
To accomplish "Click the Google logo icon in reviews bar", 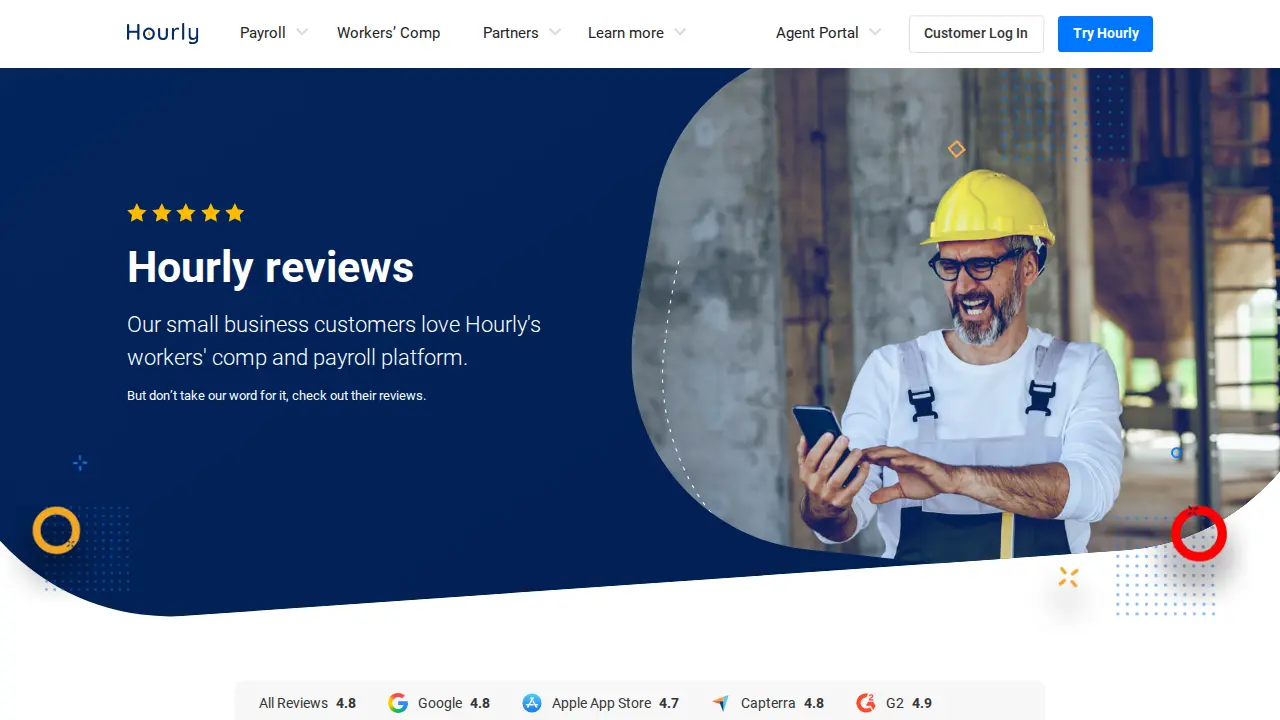I will coord(398,703).
